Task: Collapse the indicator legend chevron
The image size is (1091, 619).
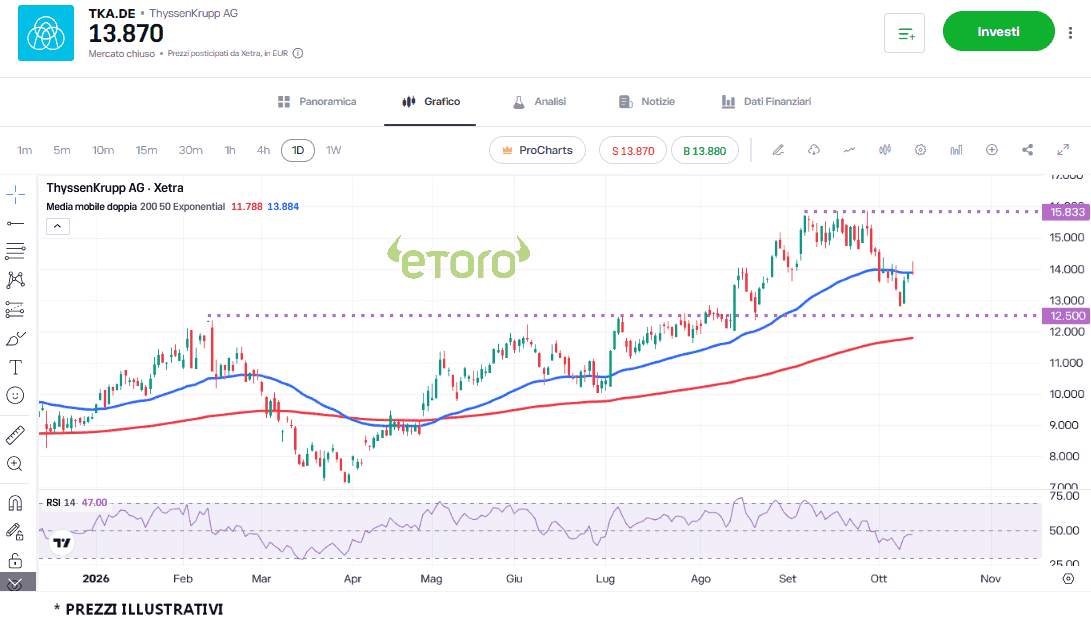Action: point(58,226)
